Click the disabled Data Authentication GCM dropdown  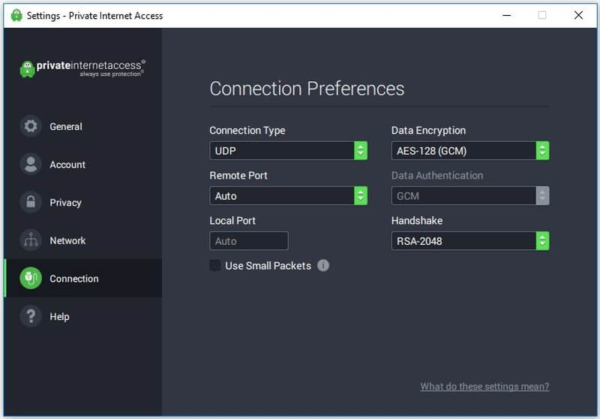[x=470, y=196]
